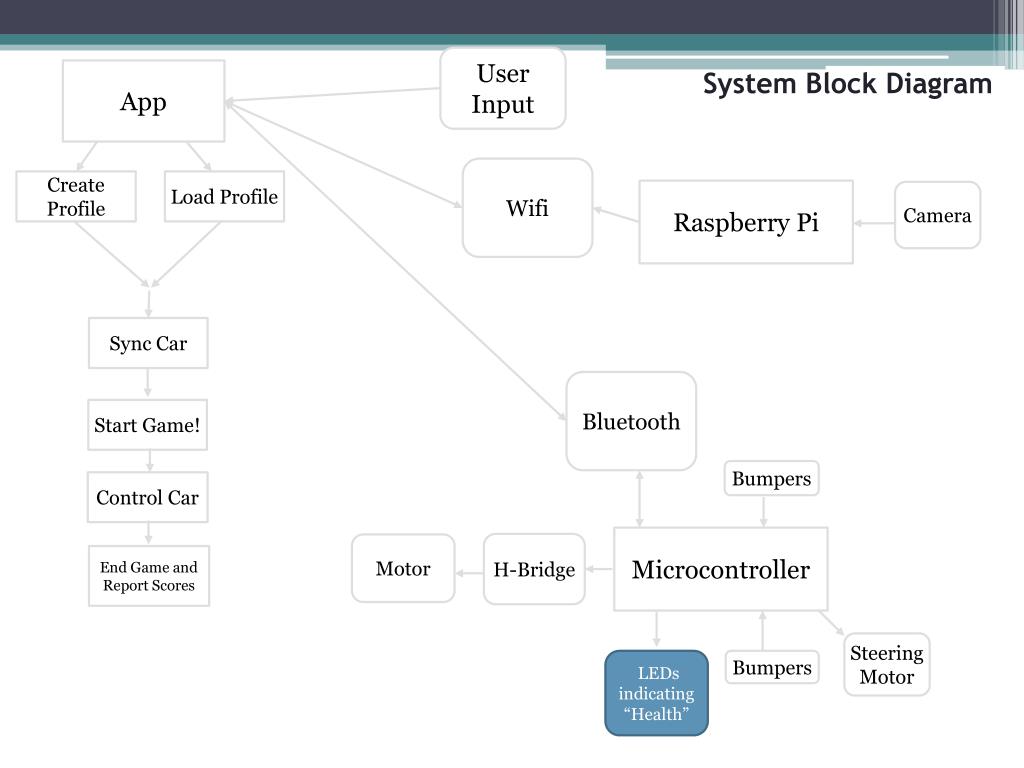Select the Motor box beside H-Bridge
This screenshot has height=768, width=1024.
coord(403,568)
